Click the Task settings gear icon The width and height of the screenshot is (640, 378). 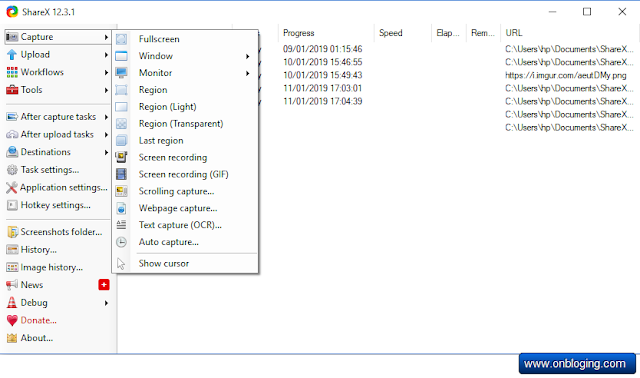[12, 170]
